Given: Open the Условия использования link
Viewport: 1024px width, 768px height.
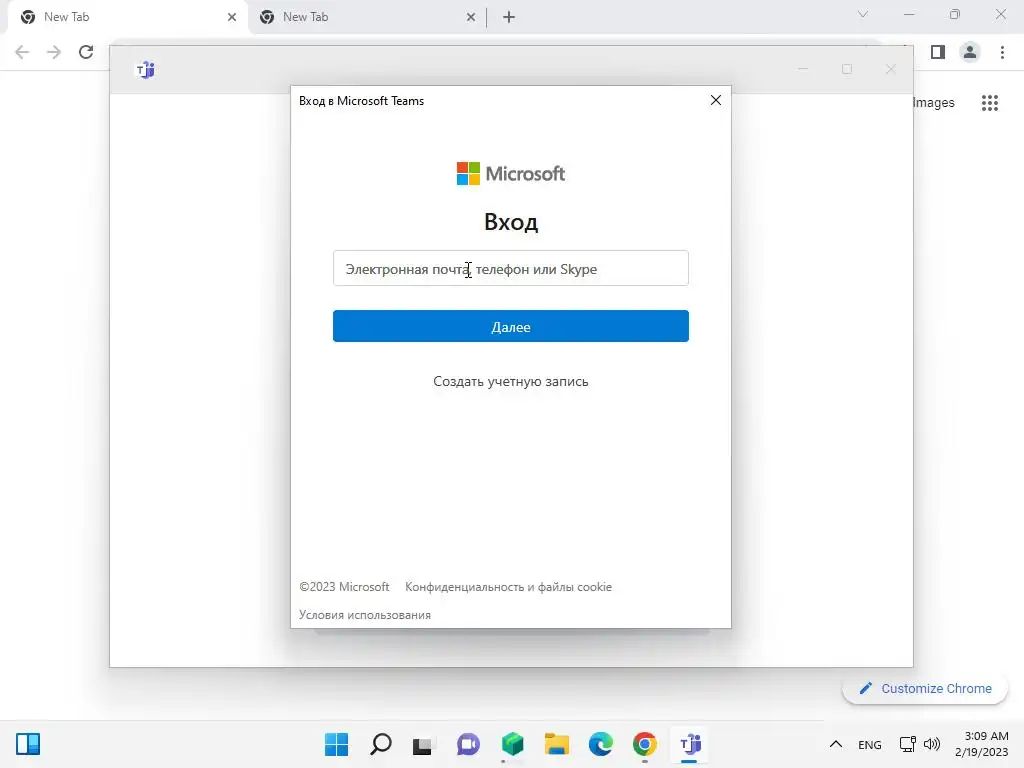Looking at the screenshot, I should tap(364, 615).
